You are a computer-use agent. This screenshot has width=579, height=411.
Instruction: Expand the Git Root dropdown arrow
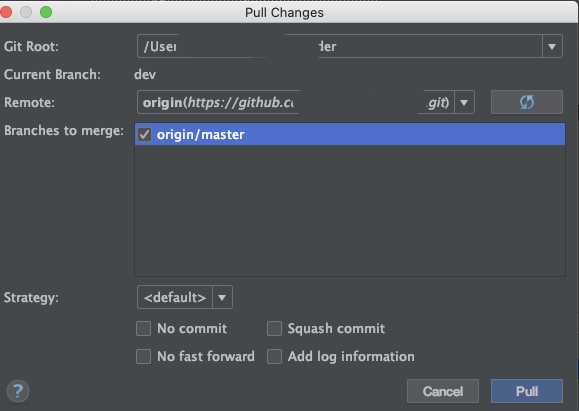[552, 47]
